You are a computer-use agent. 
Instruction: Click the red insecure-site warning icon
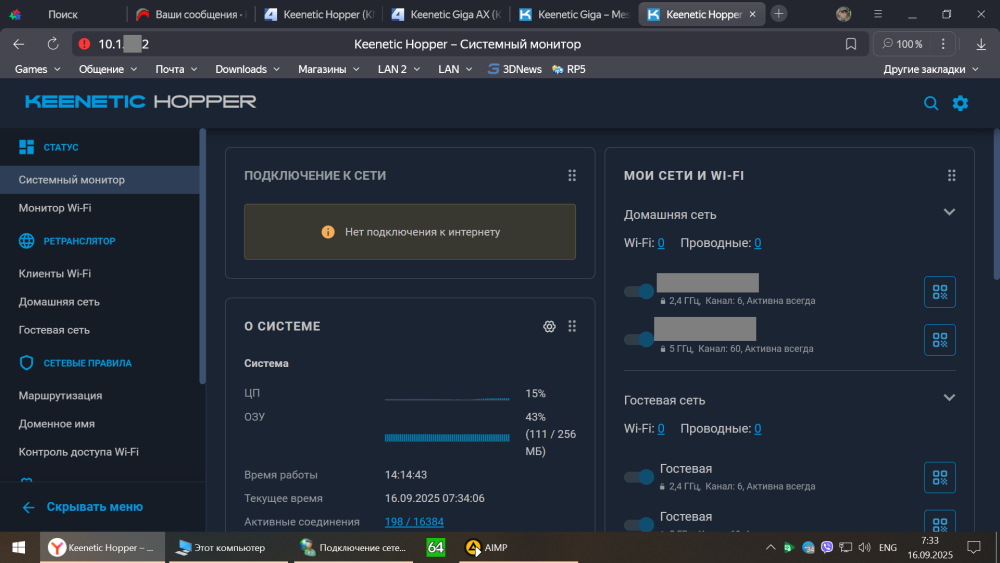[x=84, y=44]
